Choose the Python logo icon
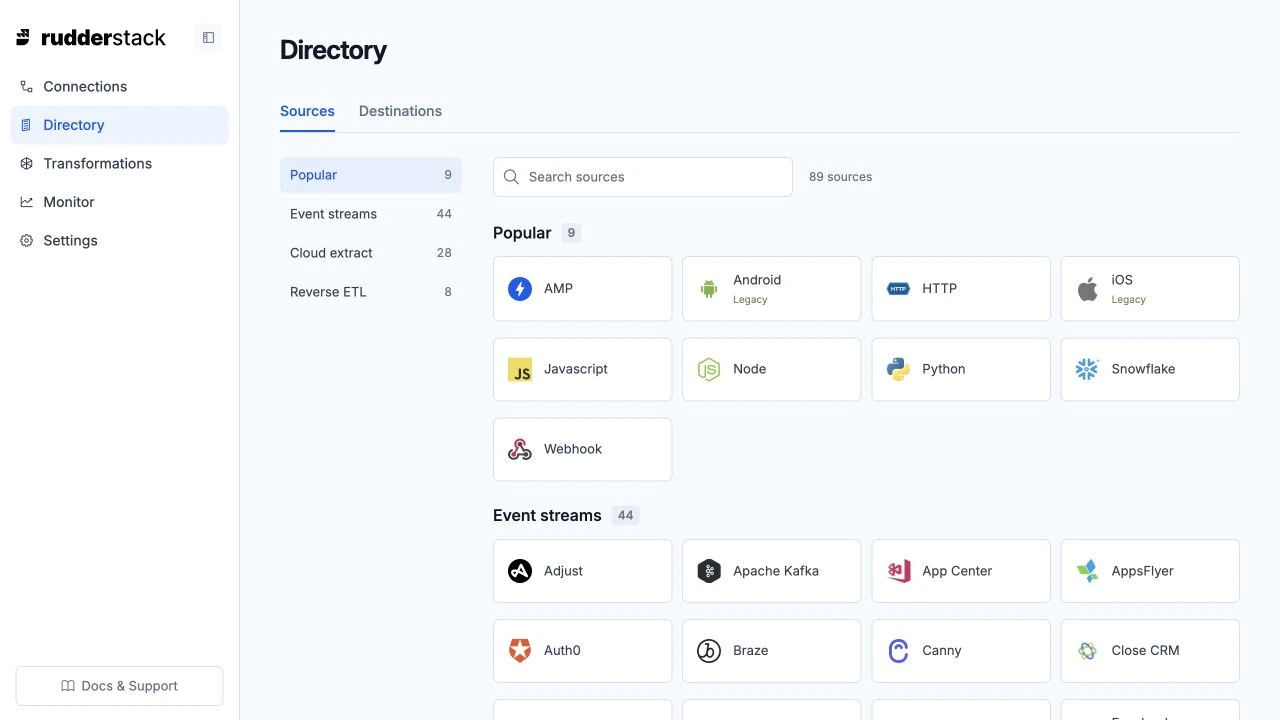The height and width of the screenshot is (720, 1280). [x=898, y=369]
